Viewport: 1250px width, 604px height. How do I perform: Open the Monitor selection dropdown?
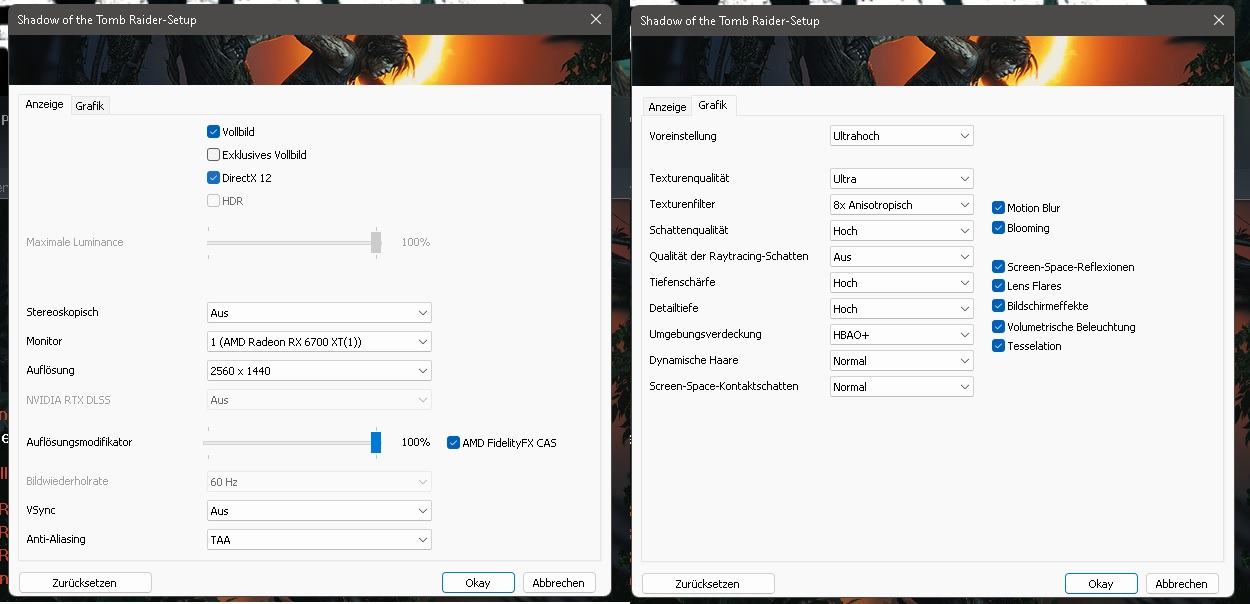pos(319,342)
